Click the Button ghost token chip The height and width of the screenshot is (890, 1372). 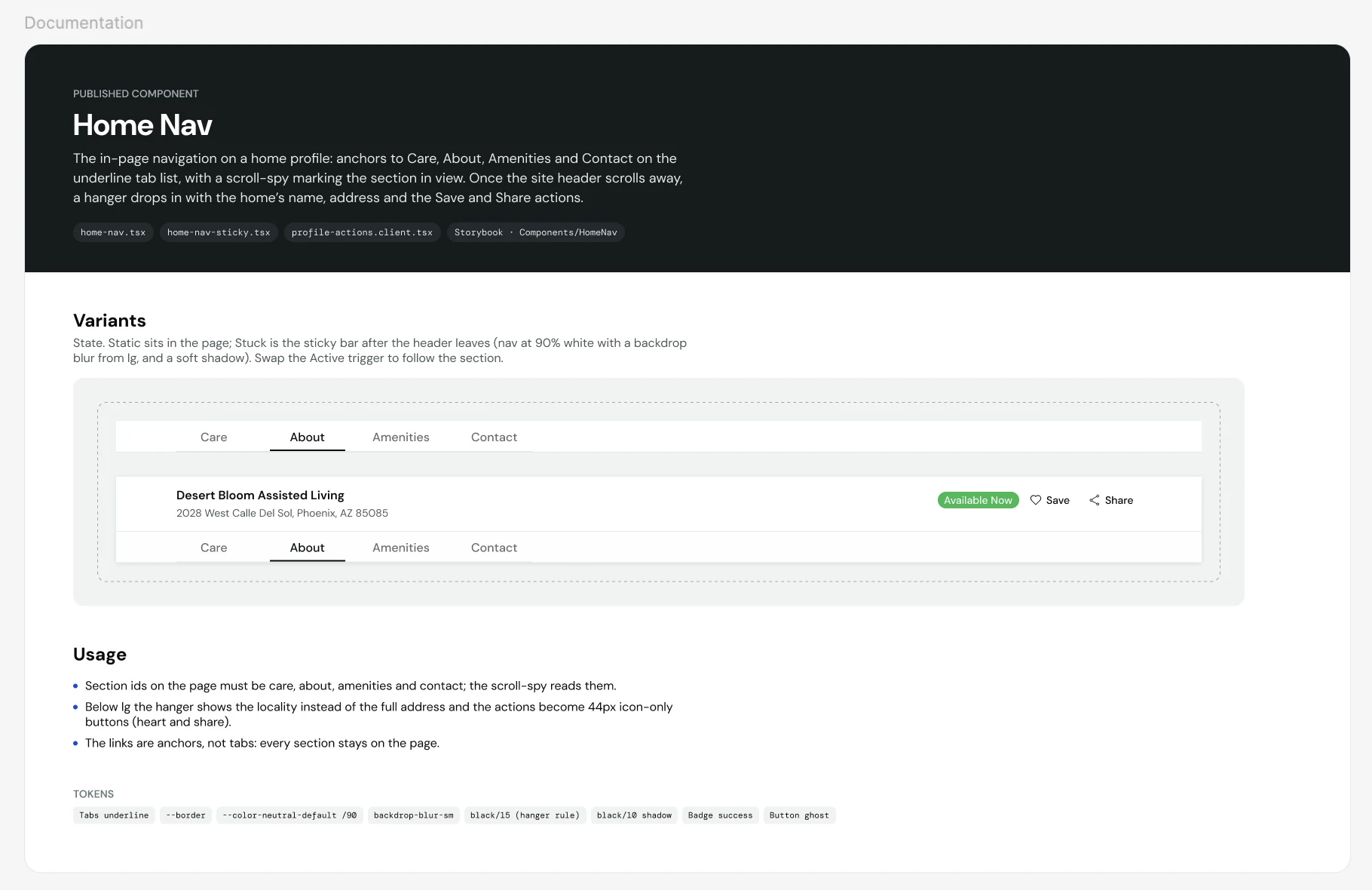pos(799,815)
